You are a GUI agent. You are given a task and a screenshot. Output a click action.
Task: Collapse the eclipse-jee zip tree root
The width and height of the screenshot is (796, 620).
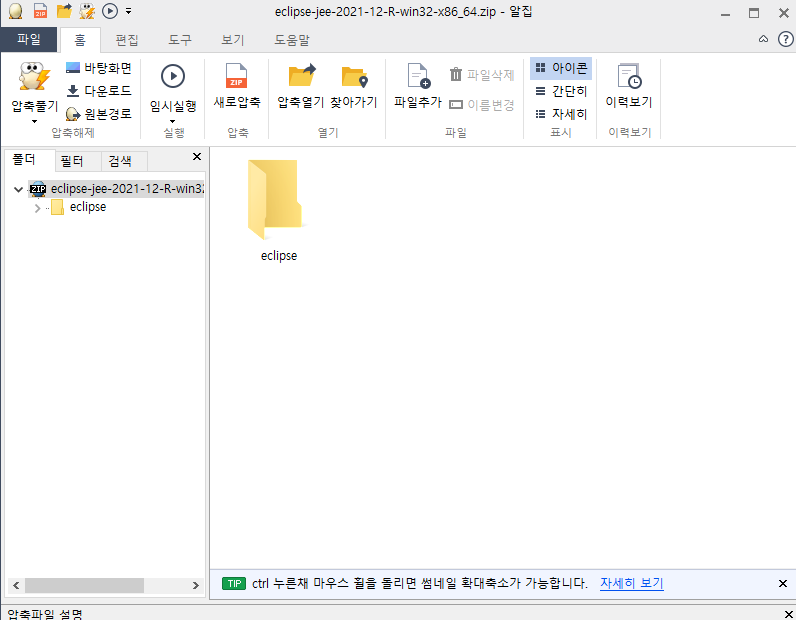[x=18, y=189]
